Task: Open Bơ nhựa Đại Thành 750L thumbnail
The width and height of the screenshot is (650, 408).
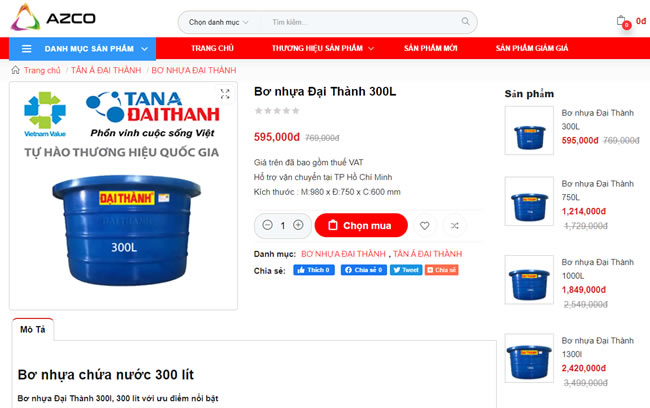Action: [529, 202]
